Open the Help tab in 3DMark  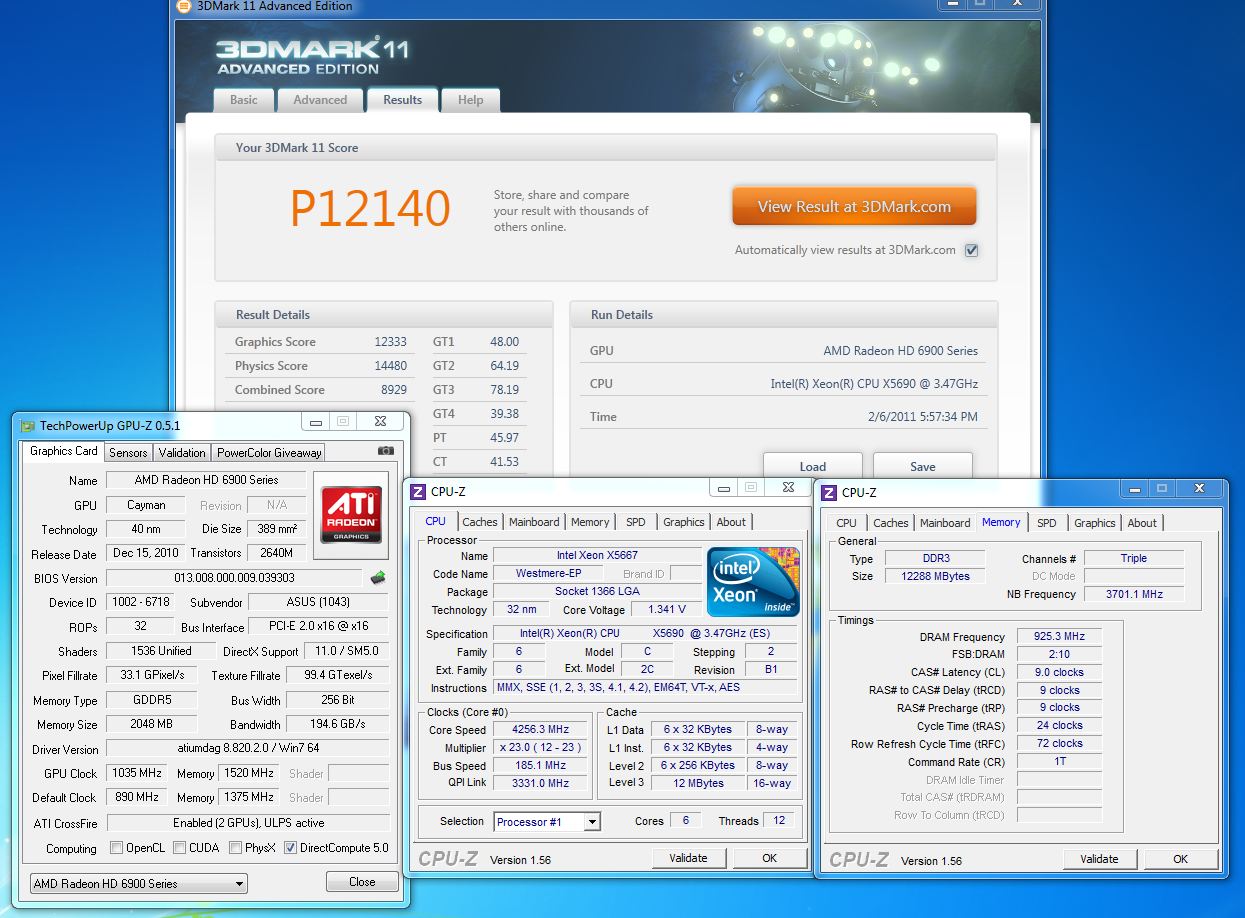(471, 100)
